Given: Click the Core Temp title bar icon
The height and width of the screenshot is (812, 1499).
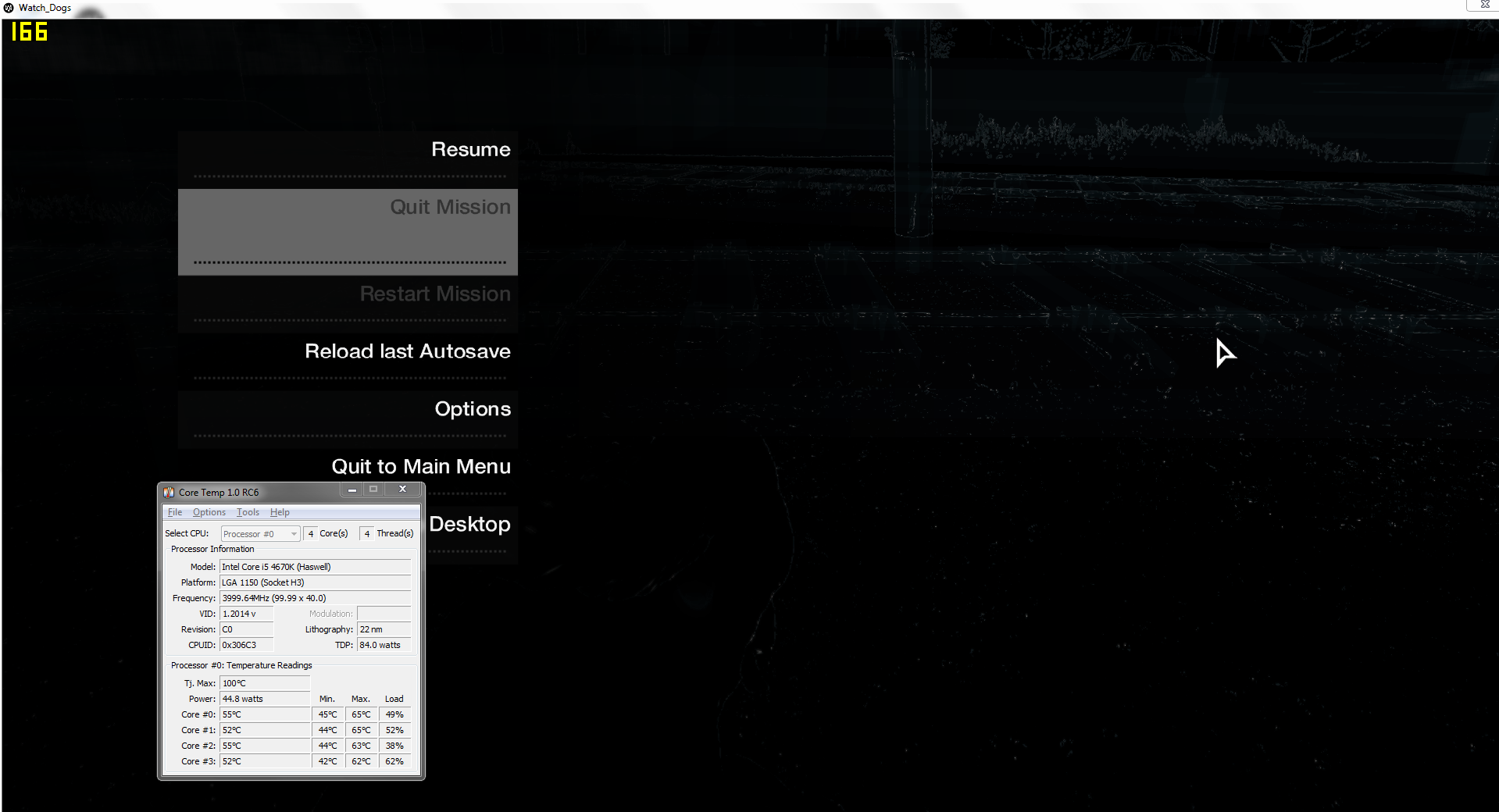Looking at the screenshot, I should pyautogui.click(x=169, y=493).
